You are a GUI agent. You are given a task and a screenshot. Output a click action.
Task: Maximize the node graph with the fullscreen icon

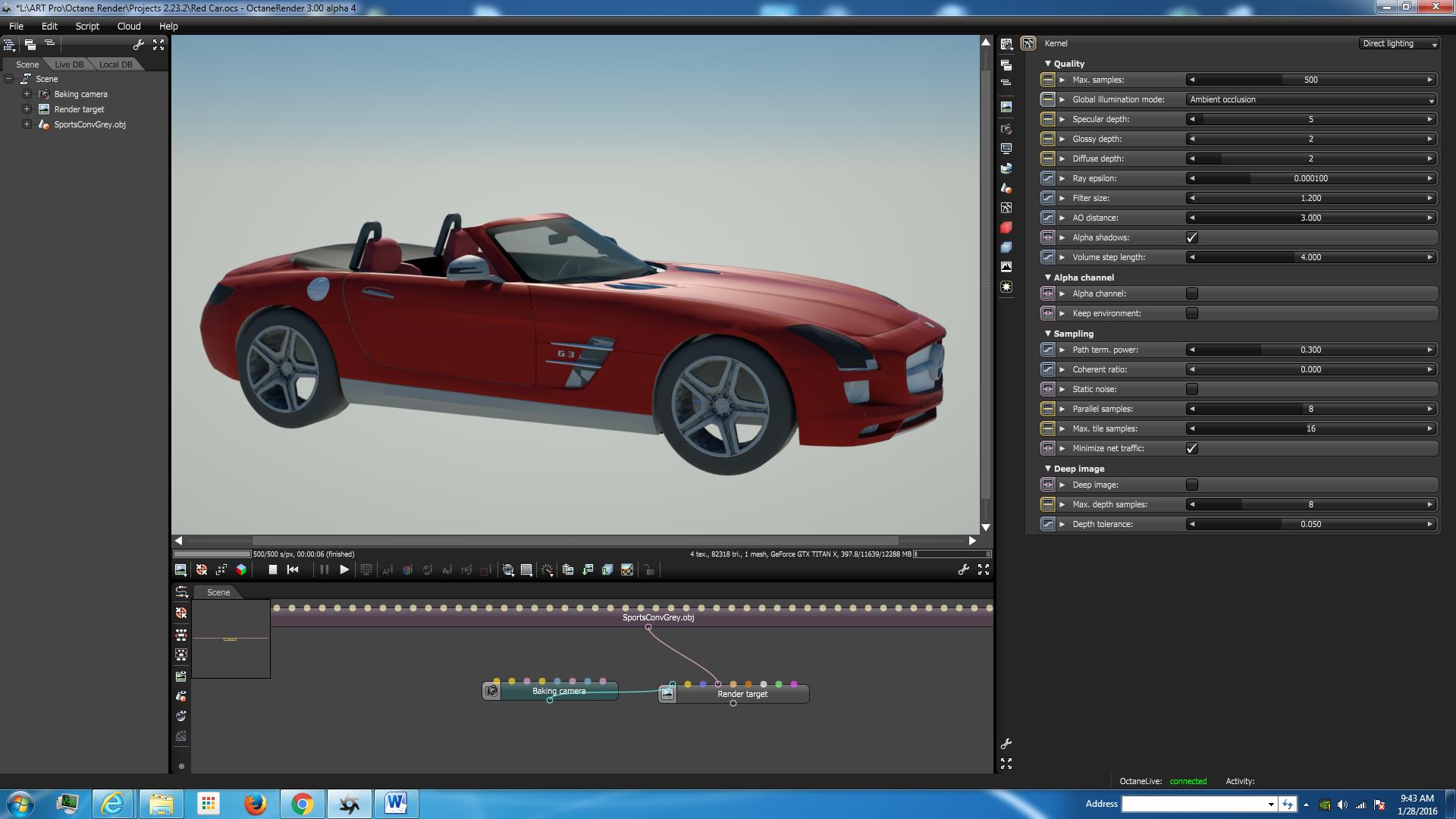click(x=1006, y=764)
